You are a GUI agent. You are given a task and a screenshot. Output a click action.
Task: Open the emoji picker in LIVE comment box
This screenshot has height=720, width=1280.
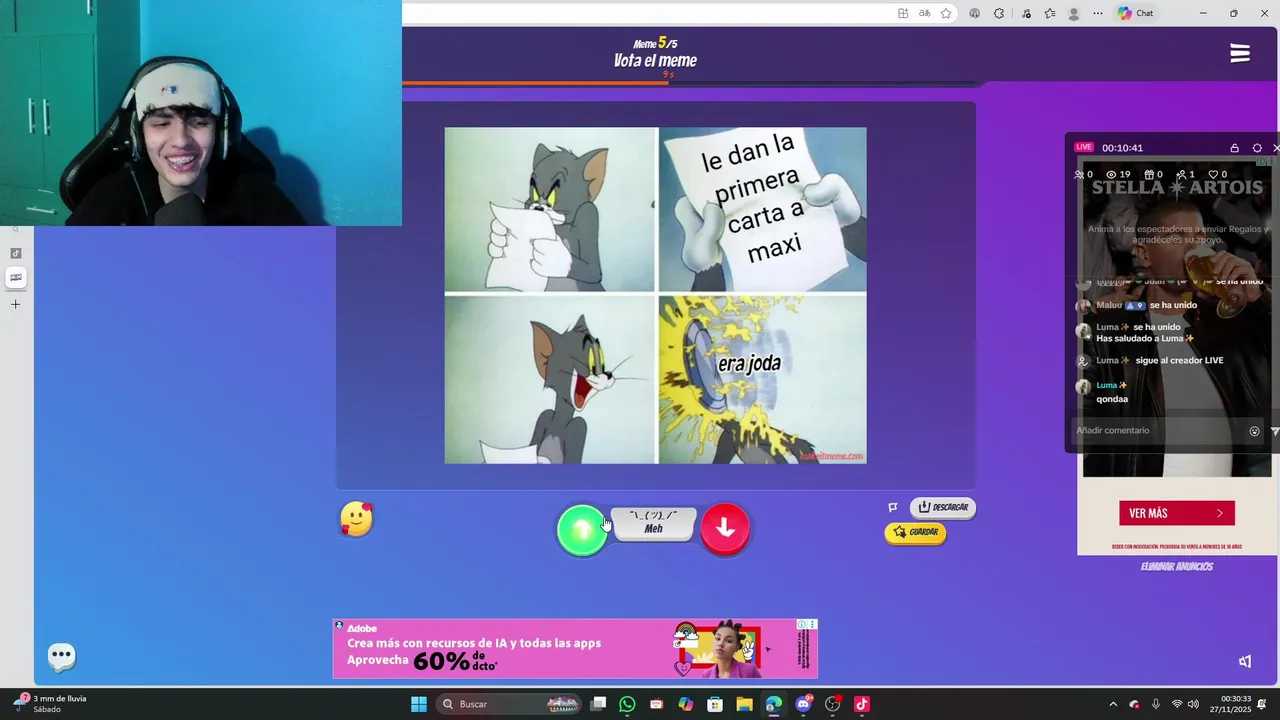1254,431
